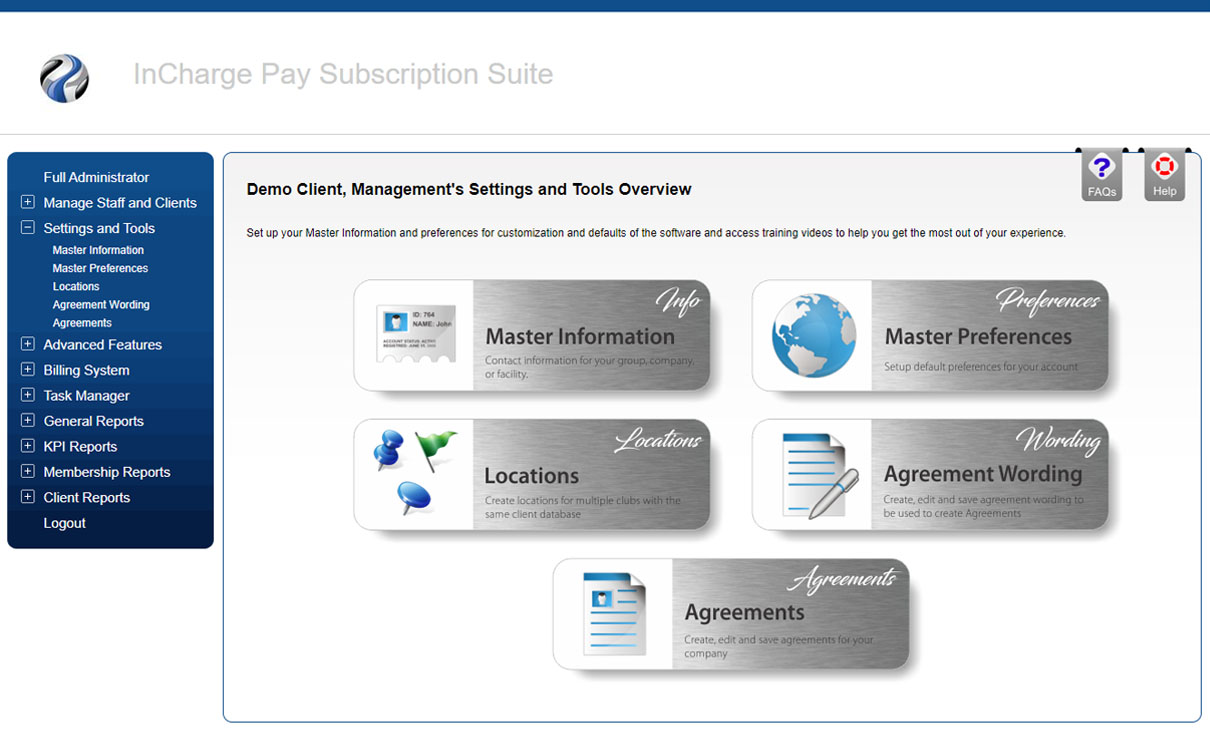Open the Master Information card title
The height and width of the screenshot is (750, 1210).
click(580, 337)
